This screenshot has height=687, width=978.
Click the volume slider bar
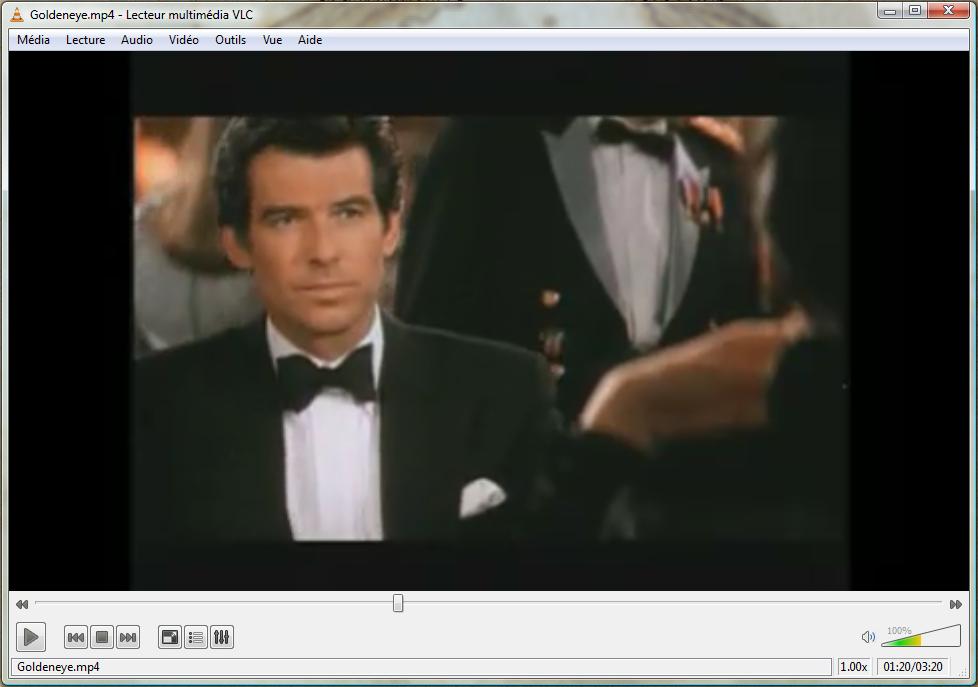point(921,636)
